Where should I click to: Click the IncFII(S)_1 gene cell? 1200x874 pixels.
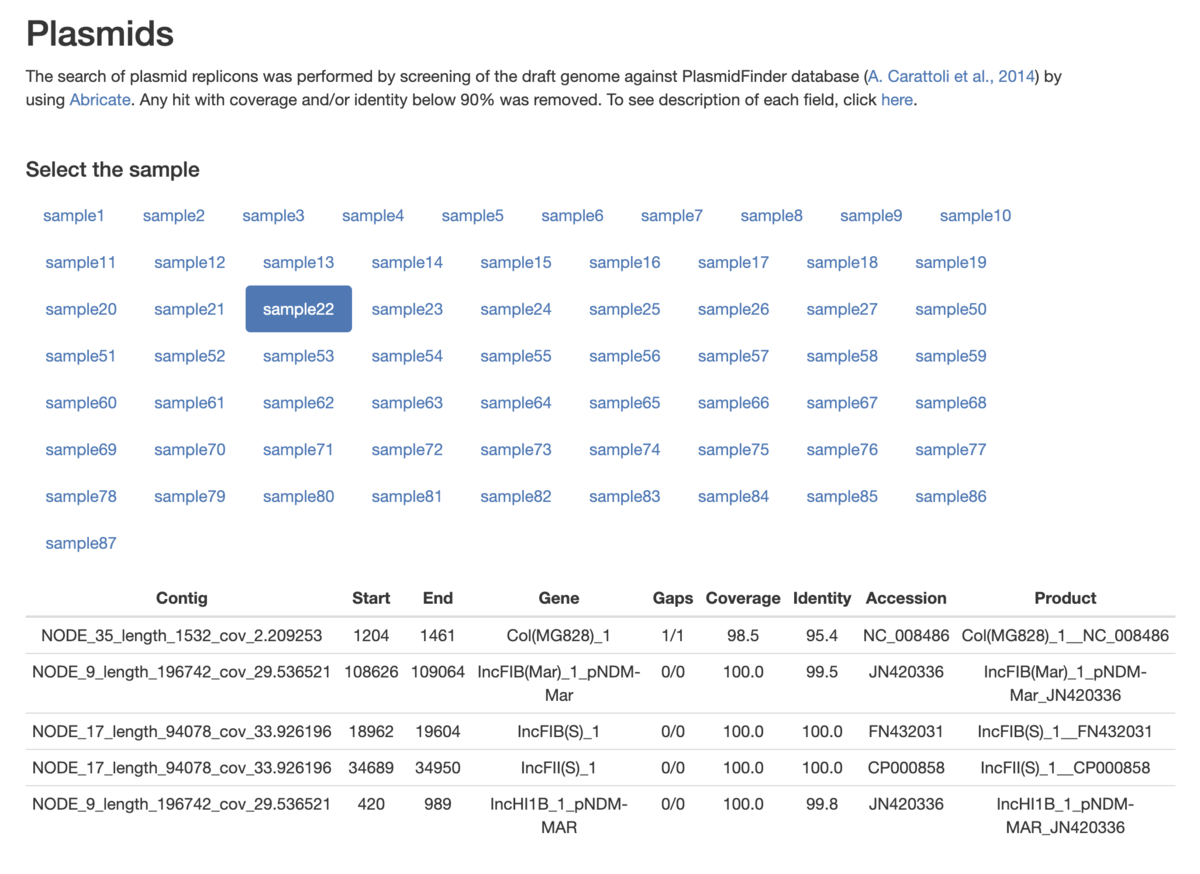(559, 768)
